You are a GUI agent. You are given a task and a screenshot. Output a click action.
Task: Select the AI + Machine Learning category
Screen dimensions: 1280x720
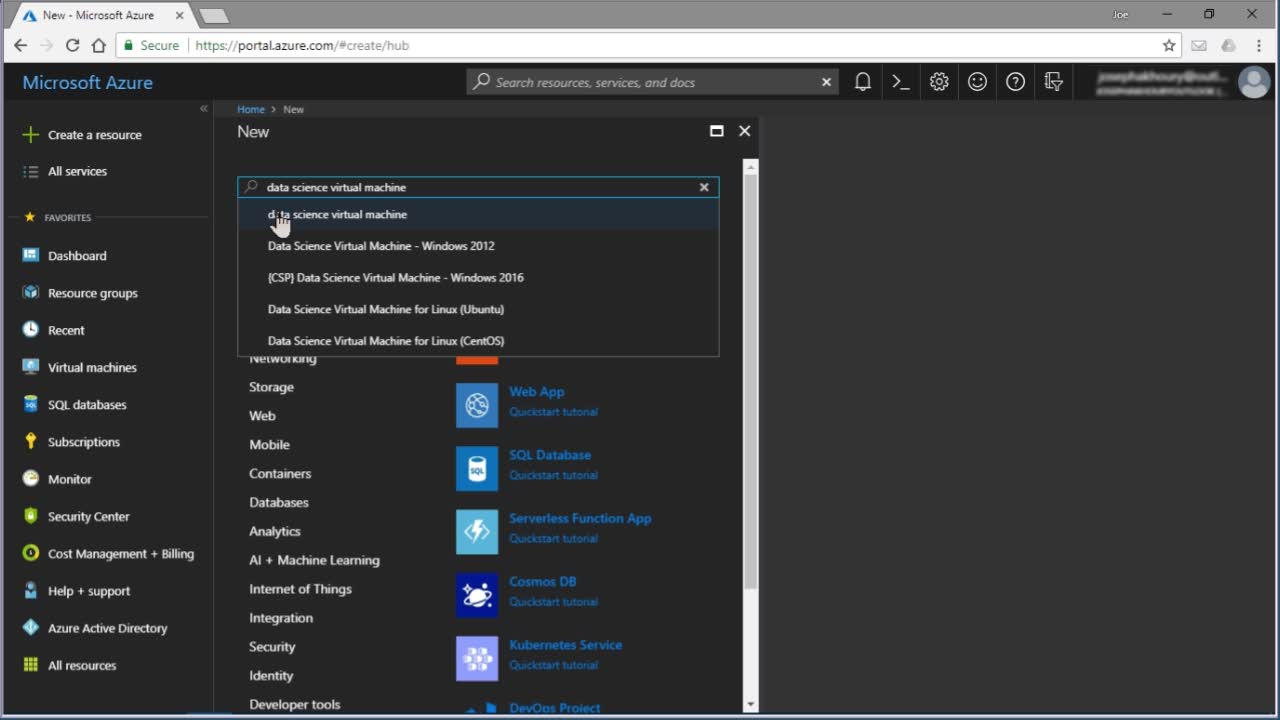pos(314,560)
